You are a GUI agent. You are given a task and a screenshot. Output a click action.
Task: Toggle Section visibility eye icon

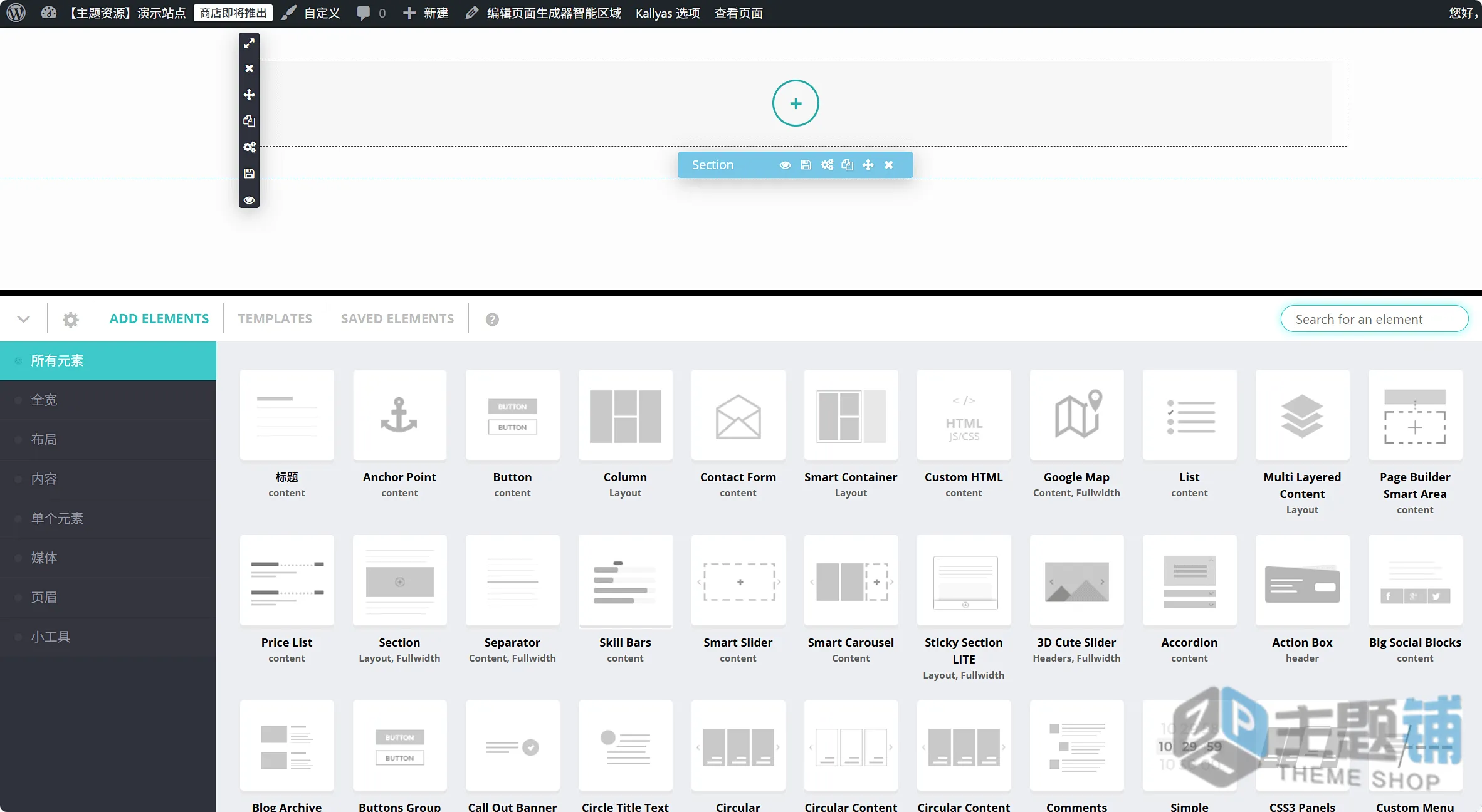785,165
